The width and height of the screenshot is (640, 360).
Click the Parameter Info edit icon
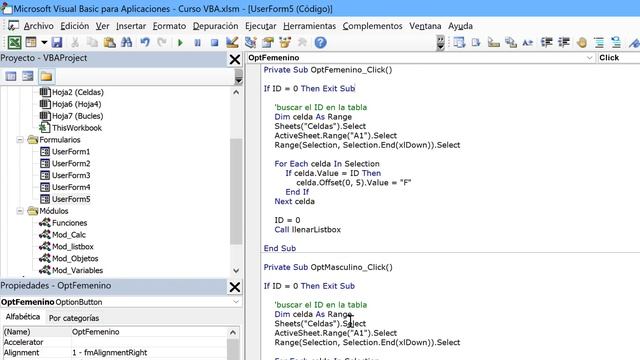click(511, 42)
